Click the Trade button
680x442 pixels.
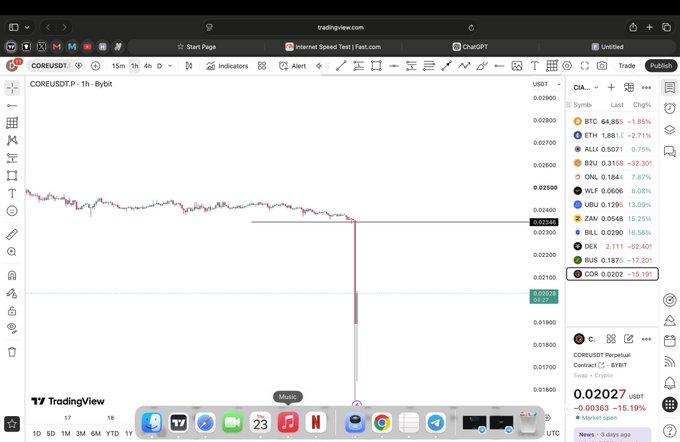coord(627,66)
